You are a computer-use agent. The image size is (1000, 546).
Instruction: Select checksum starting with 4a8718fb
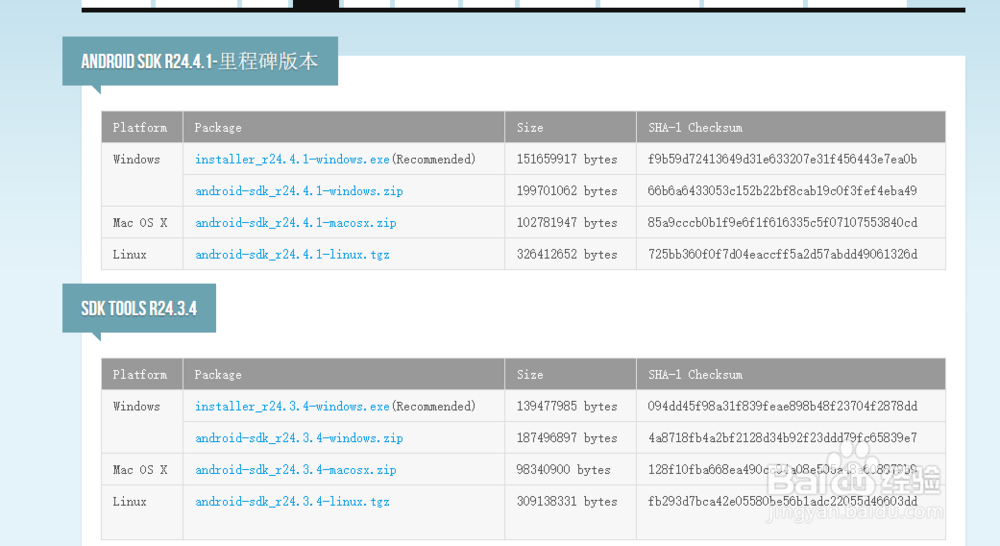782,438
